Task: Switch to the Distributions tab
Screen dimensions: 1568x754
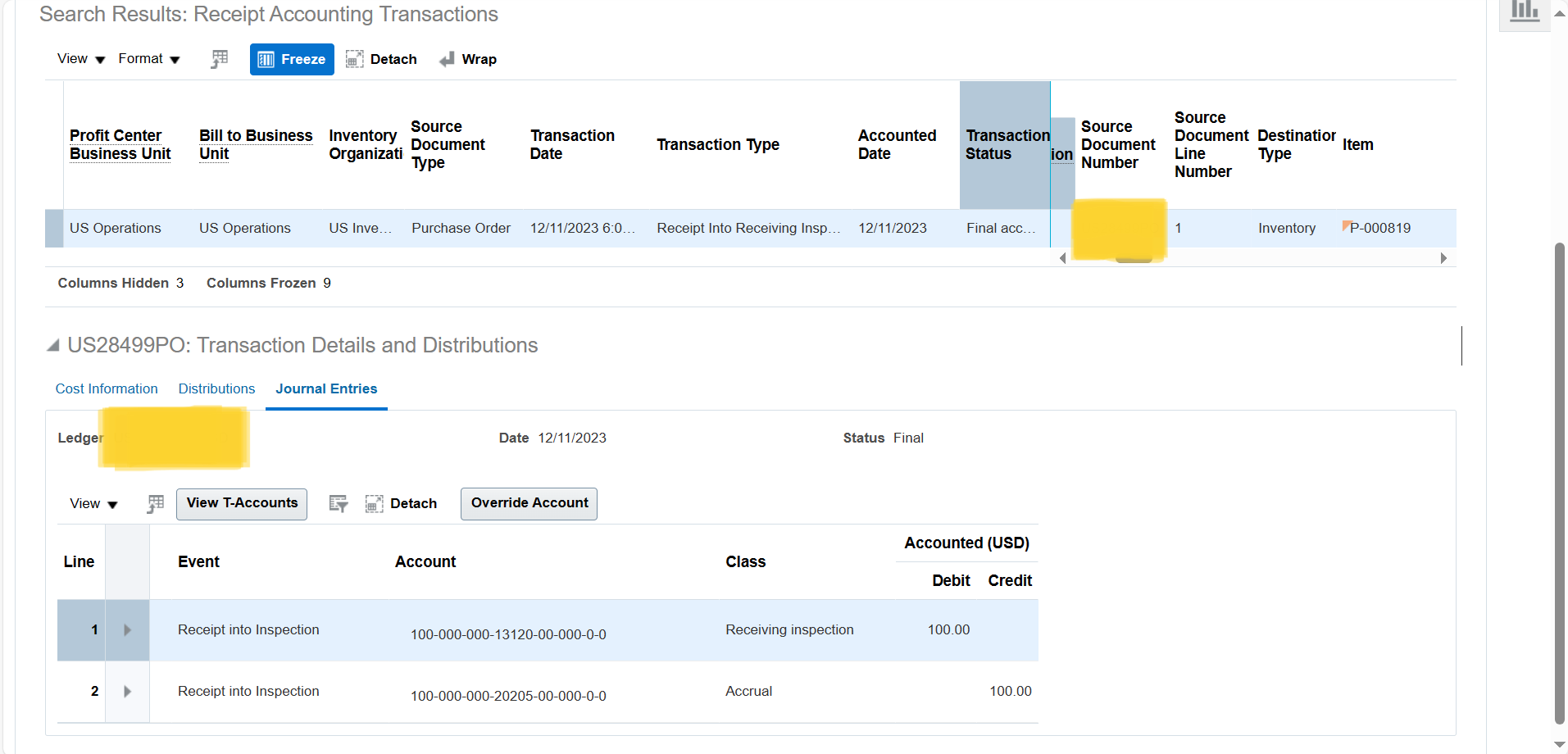Action: [216, 388]
